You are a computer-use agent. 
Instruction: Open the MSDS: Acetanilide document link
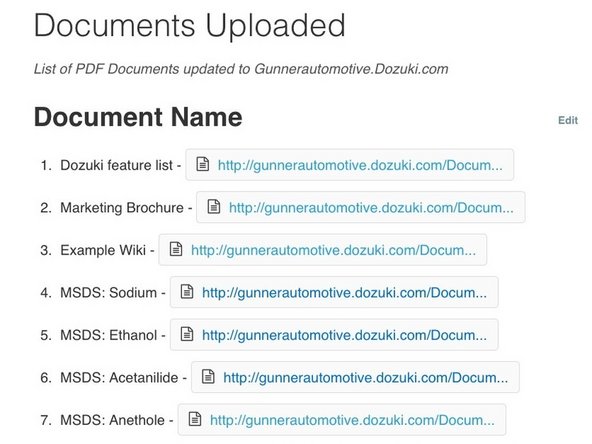click(365, 378)
